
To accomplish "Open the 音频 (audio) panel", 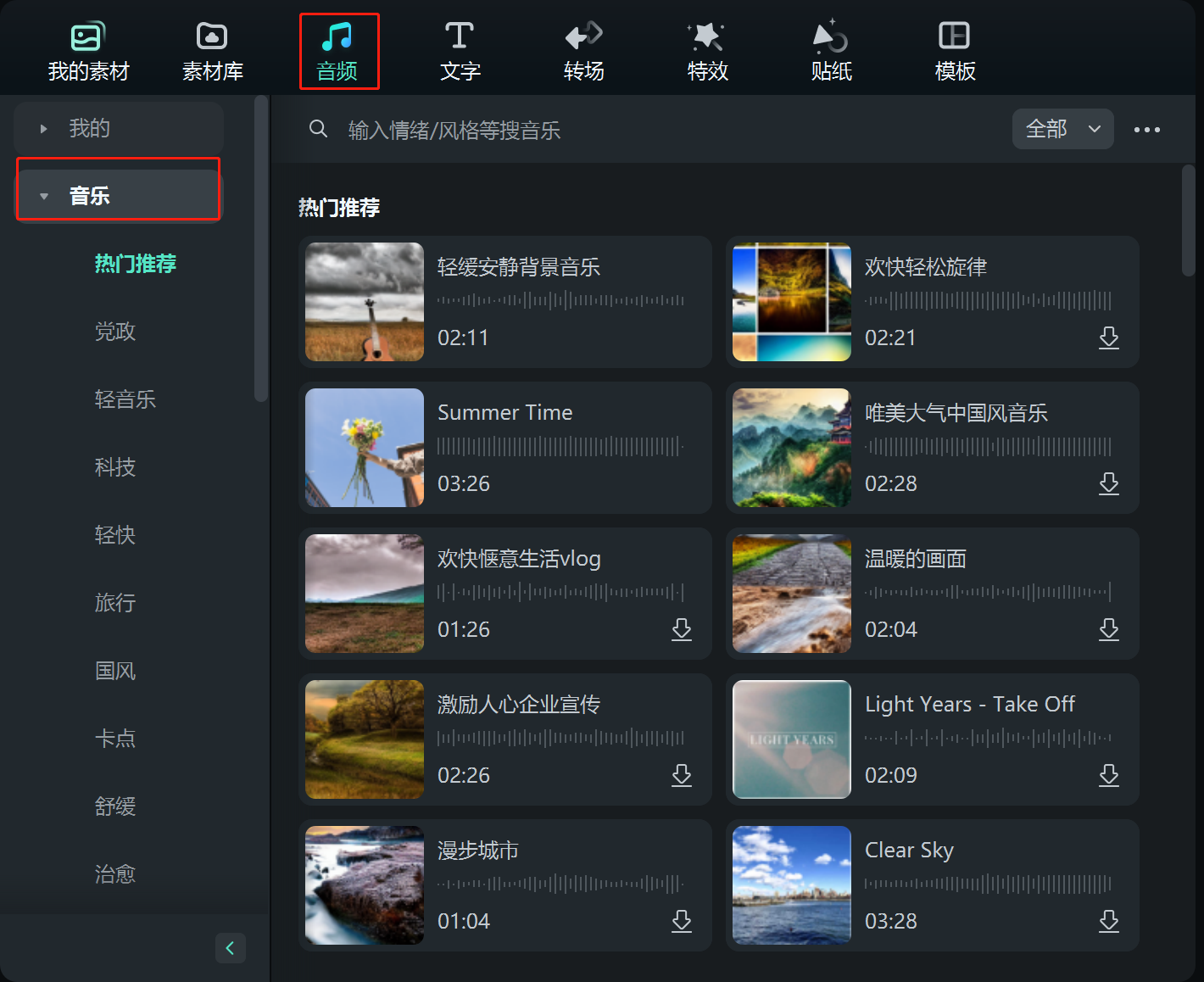I will coord(338,49).
